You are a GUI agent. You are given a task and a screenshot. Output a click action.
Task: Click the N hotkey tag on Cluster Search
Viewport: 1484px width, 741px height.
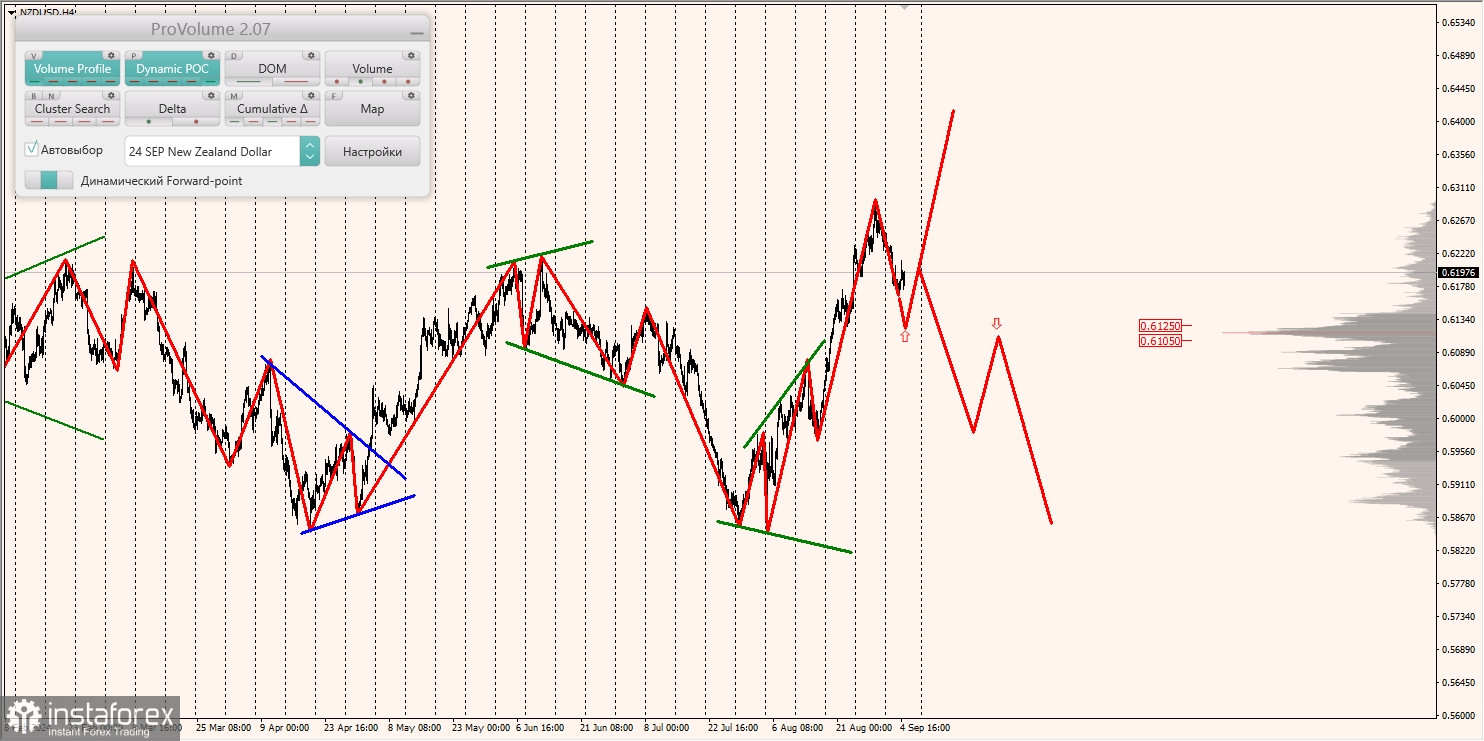tap(52, 96)
